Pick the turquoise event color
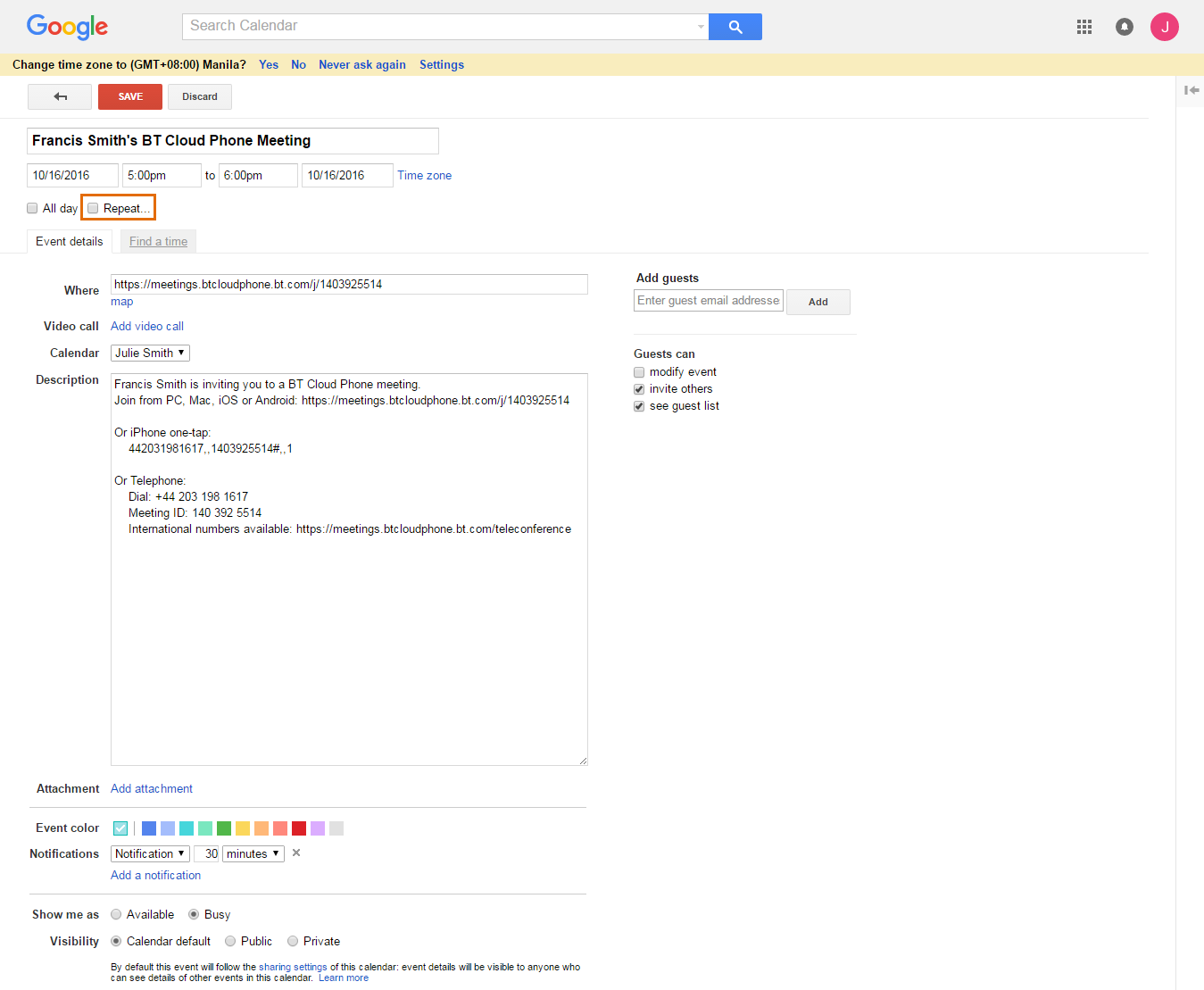The image size is (1204, 990). pos(187,828)
